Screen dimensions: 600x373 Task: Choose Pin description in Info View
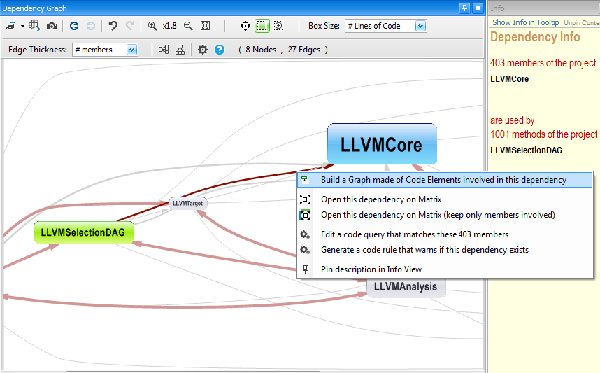click(372, 269)
